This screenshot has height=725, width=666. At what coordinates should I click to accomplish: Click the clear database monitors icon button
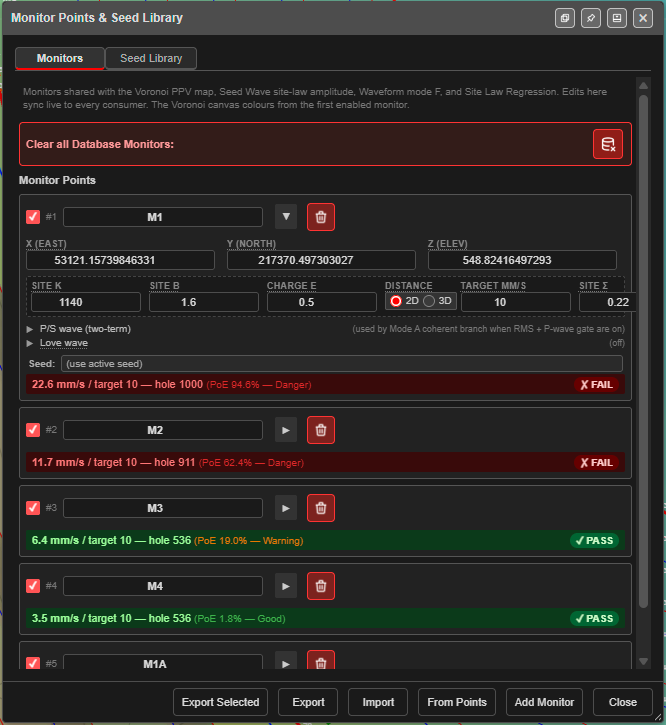[608, 144]
